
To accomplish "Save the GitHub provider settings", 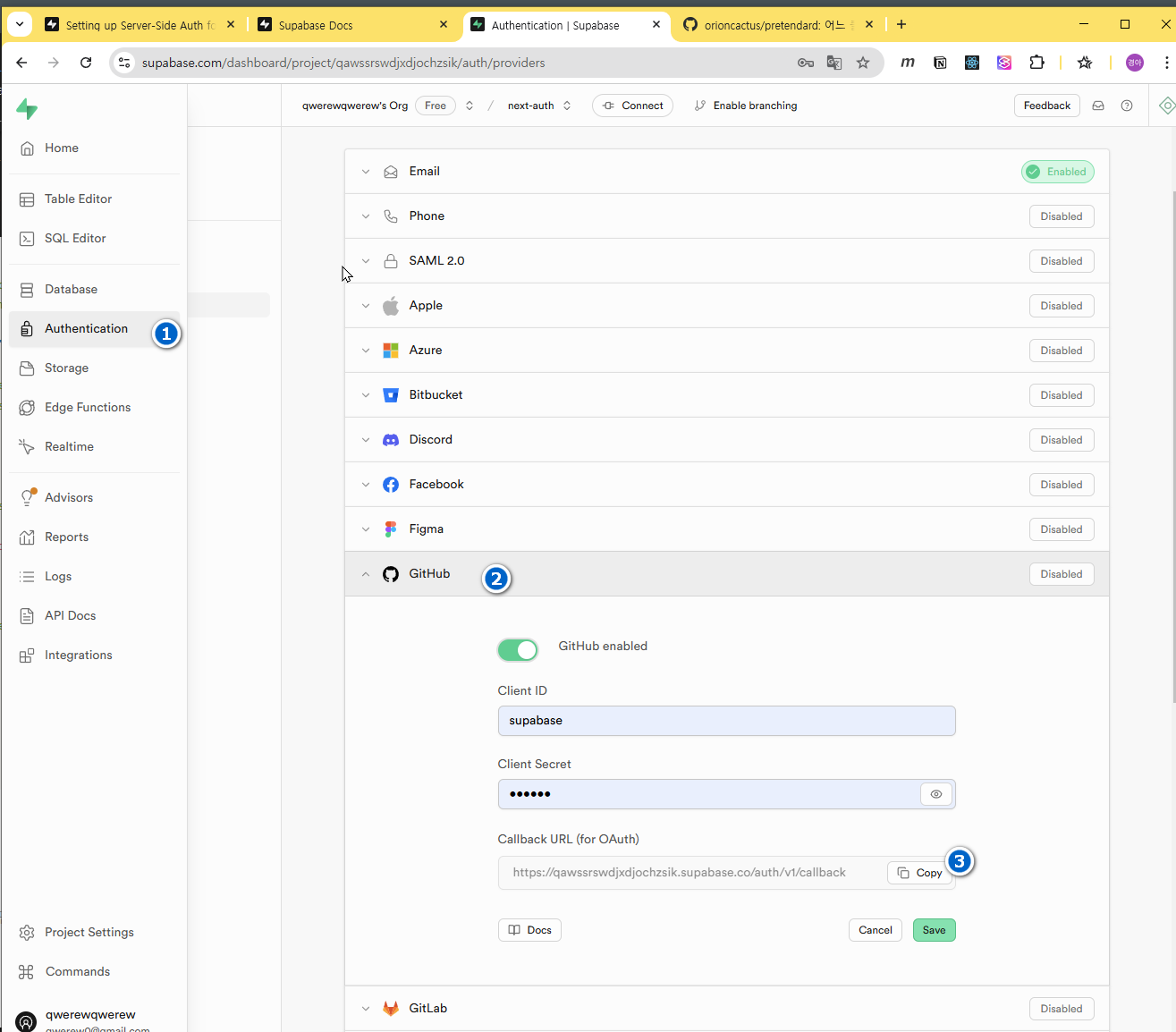I will click(934, 930).
